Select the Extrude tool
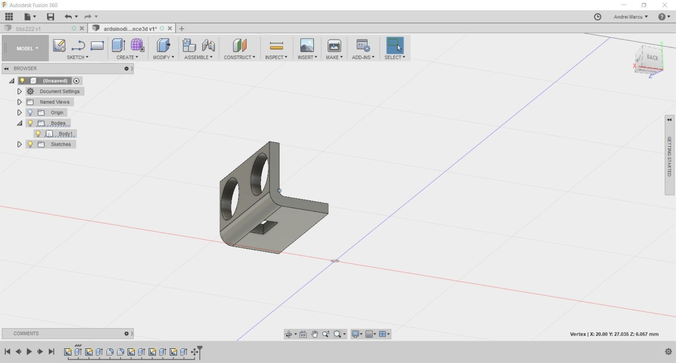Screen dimensions: 676x363 pyautogui.click(x=119, y=45)
